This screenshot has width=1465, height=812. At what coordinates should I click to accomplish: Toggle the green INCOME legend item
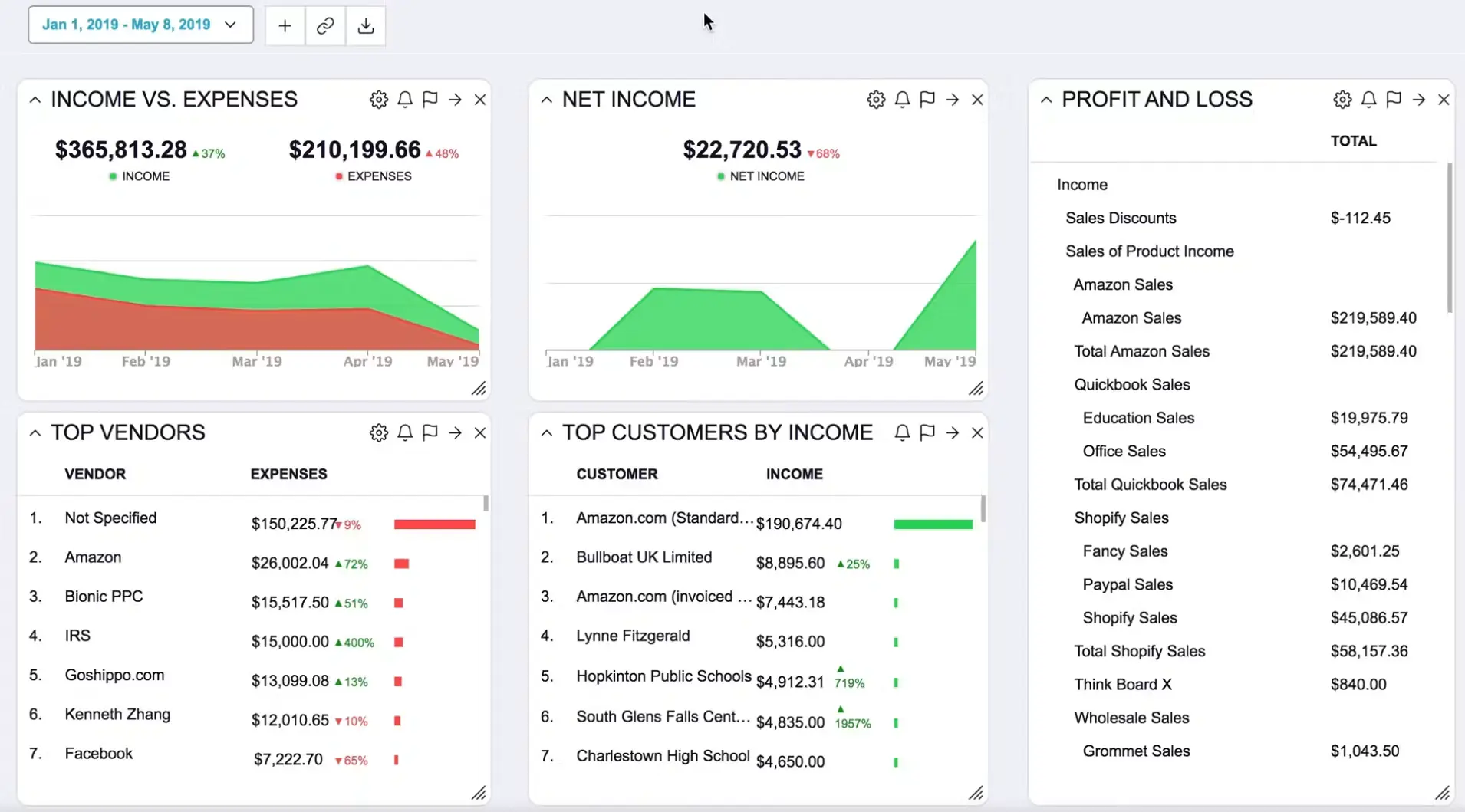click(140, 176)
